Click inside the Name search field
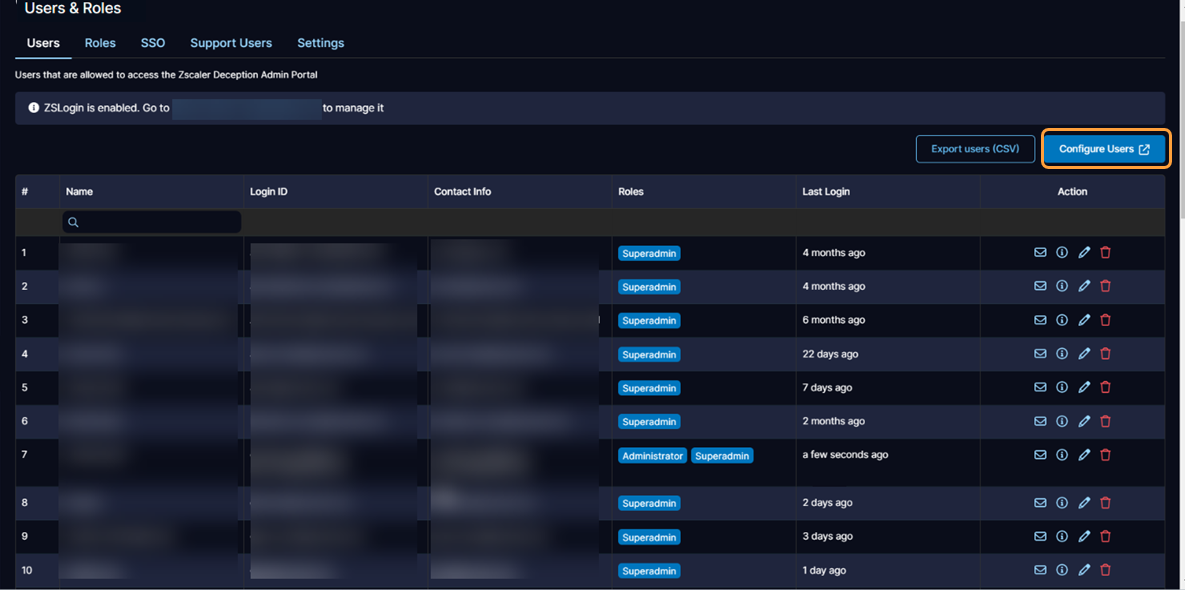Viewport: 1185px width, 590px height. 150,221
